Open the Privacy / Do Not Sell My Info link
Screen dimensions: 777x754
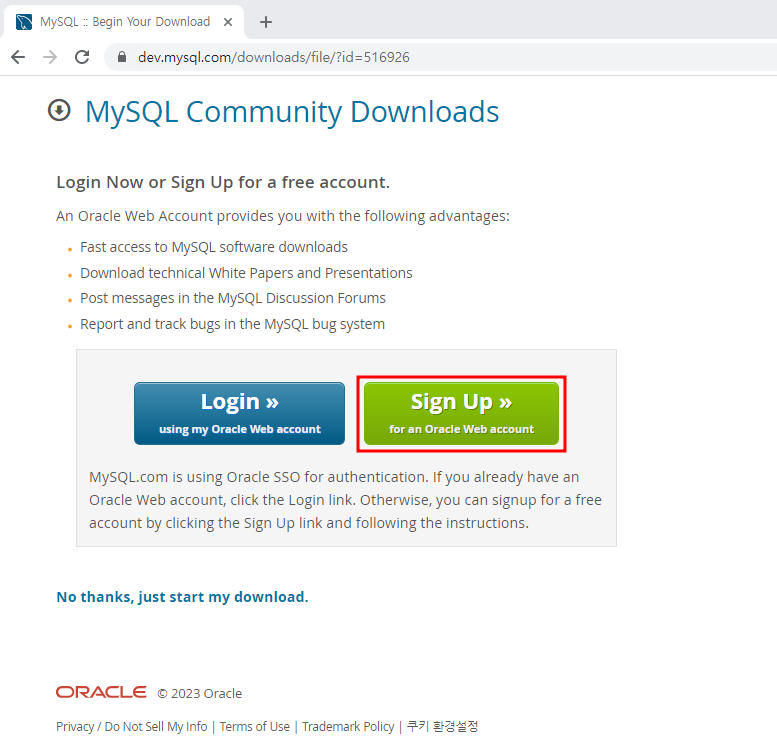[x=131, y=726]
